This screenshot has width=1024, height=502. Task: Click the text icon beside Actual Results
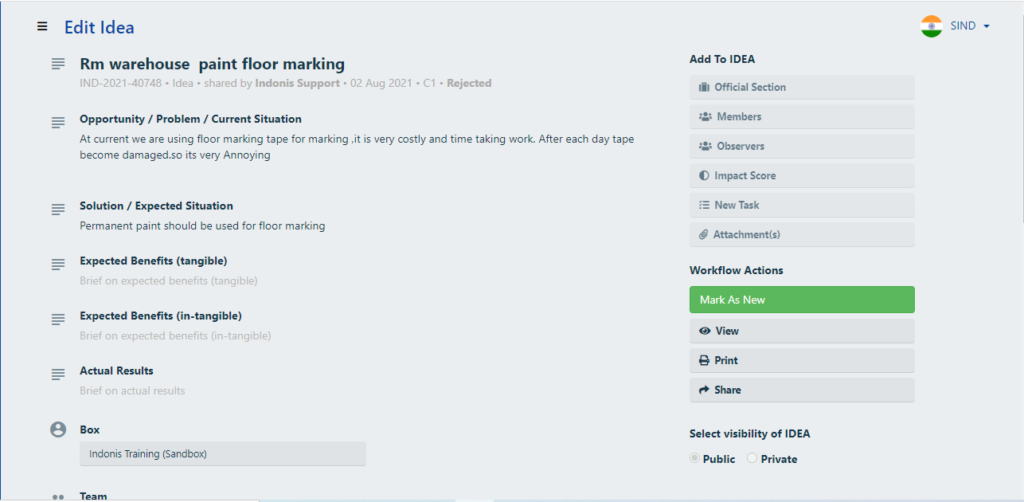[x=58, y=374]
